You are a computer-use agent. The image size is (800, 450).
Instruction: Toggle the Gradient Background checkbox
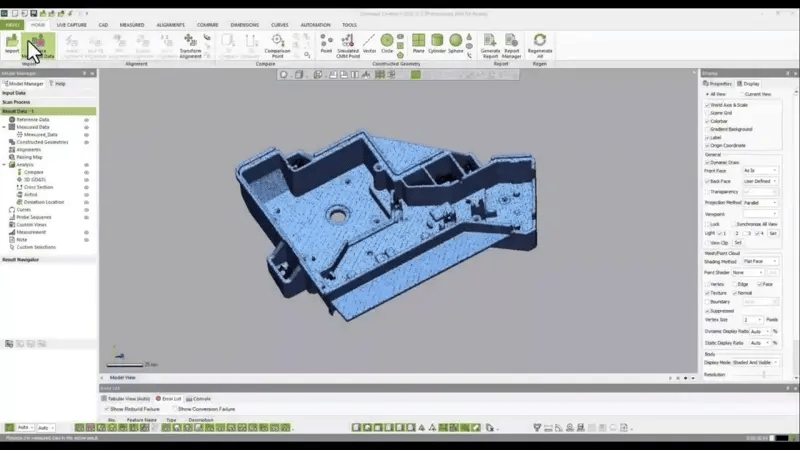(707, 129)
